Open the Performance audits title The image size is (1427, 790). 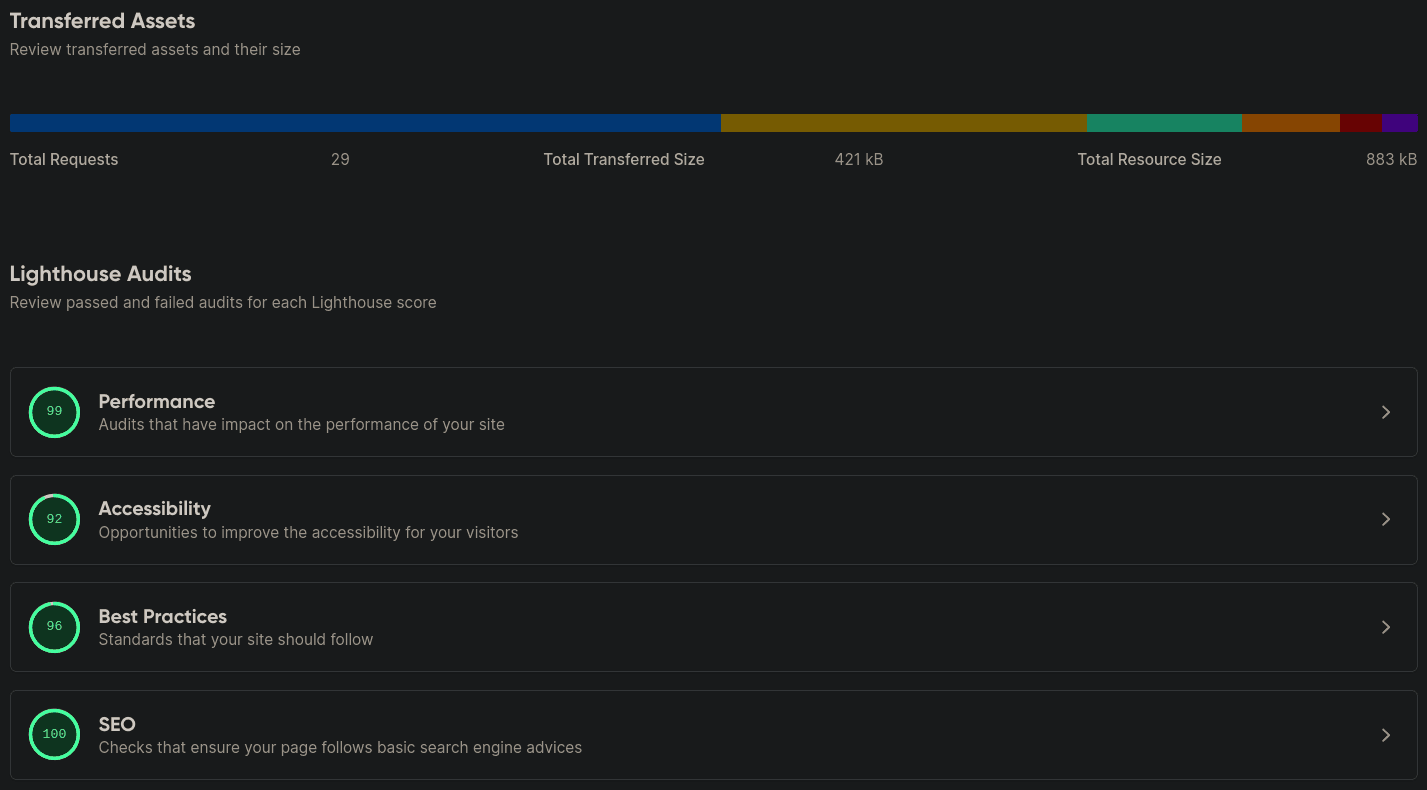[157, 401]
